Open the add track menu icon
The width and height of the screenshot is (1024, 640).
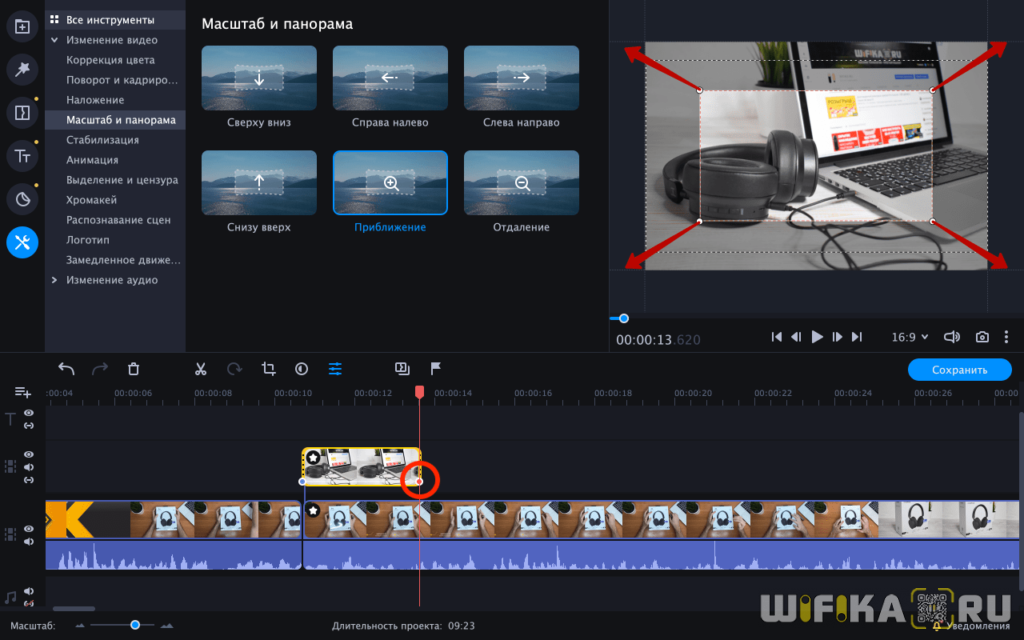(x=22, y=393)
